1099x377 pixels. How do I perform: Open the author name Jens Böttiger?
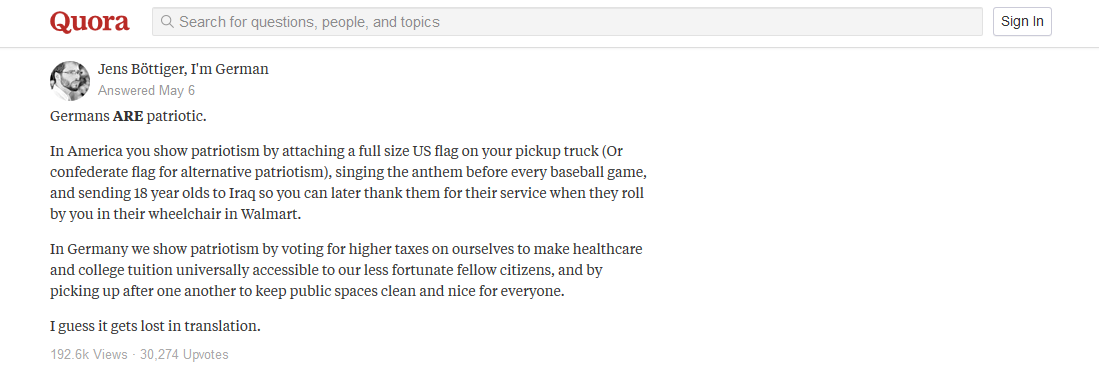(142, 69)
